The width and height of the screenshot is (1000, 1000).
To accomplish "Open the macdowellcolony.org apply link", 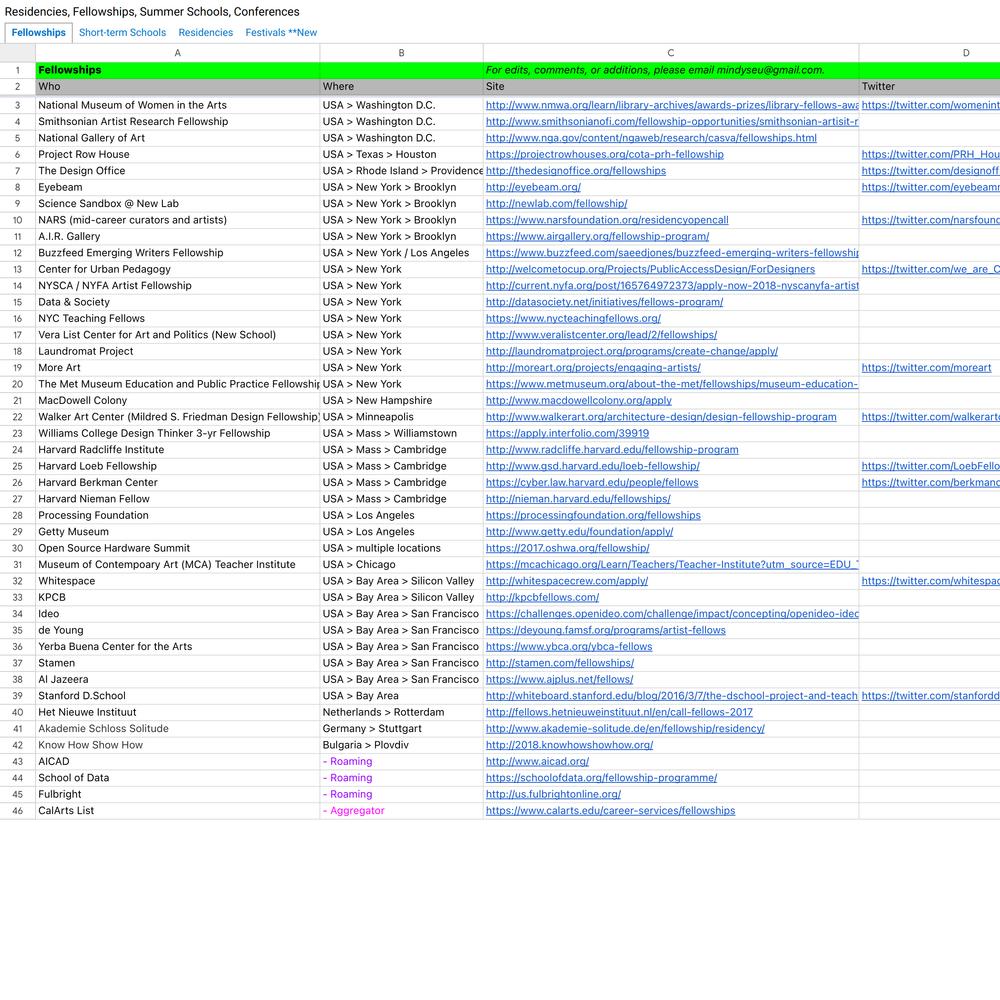I will click(x=579, y=401).
